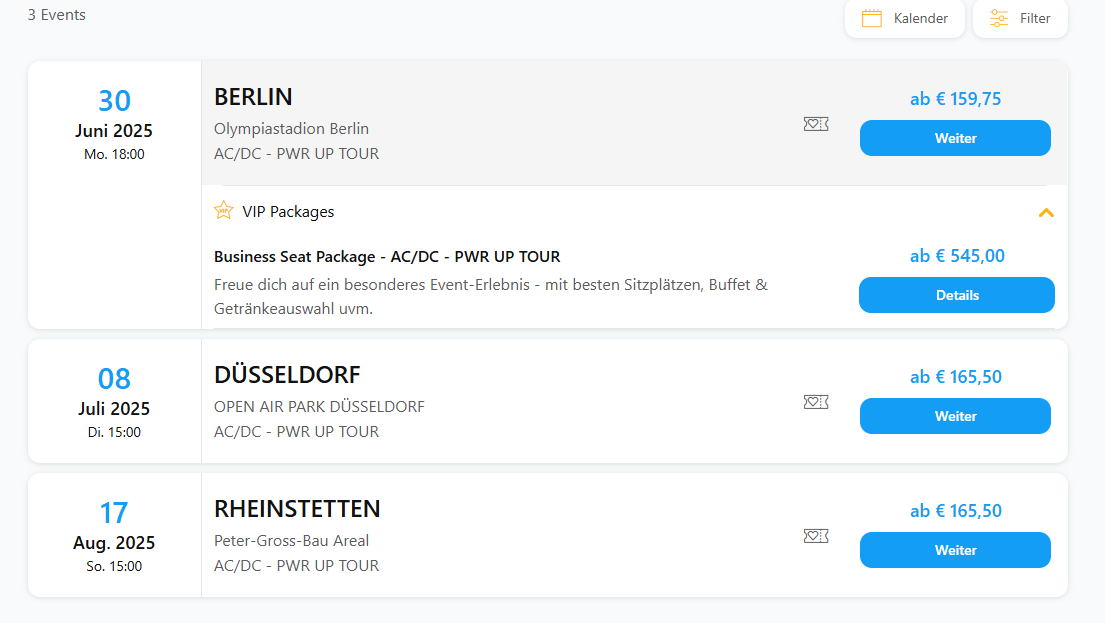Click the filter sliders icon

click(998, 18)
